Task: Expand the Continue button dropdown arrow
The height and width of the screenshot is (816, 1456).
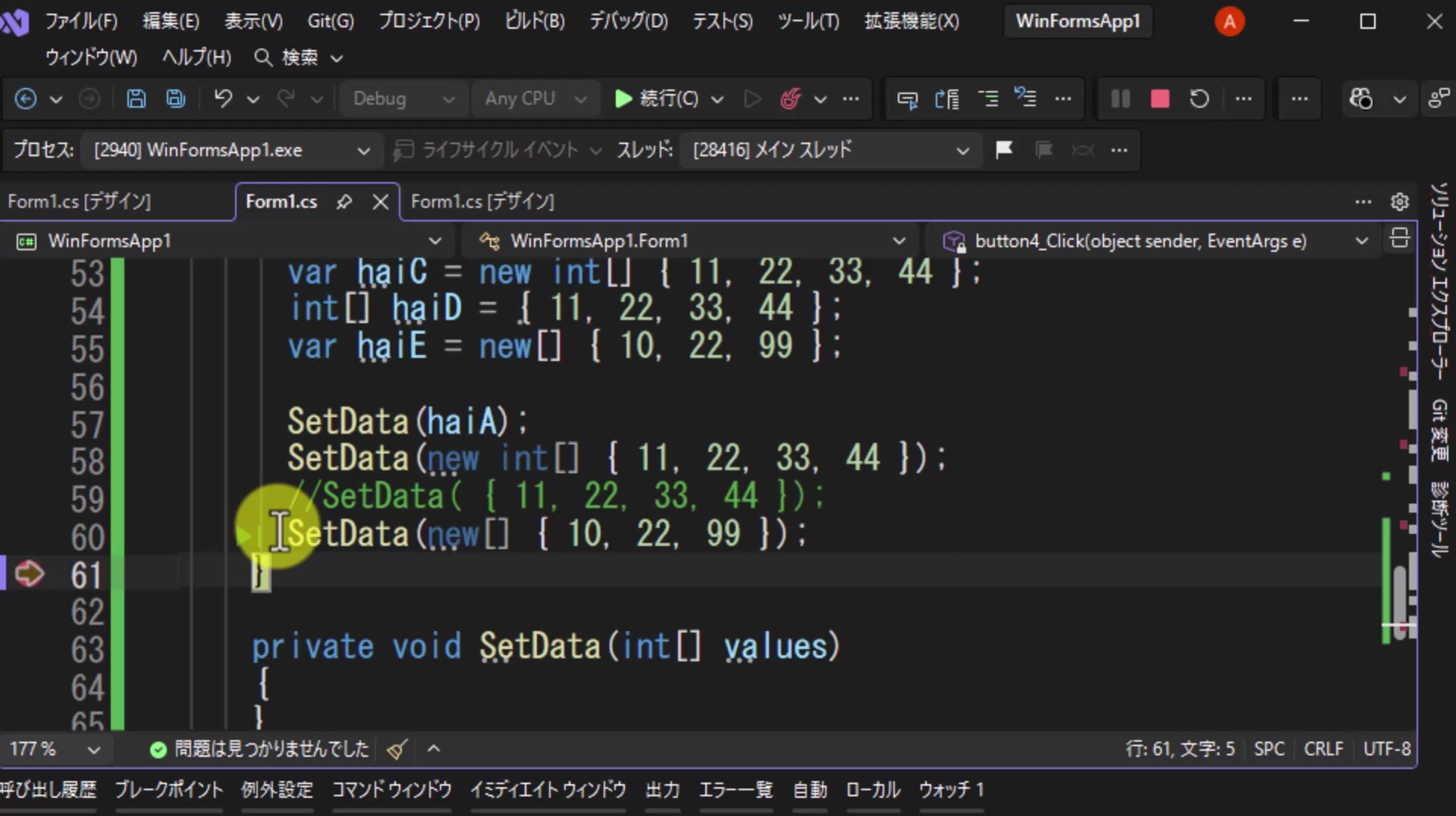Action: click(717, 99)
